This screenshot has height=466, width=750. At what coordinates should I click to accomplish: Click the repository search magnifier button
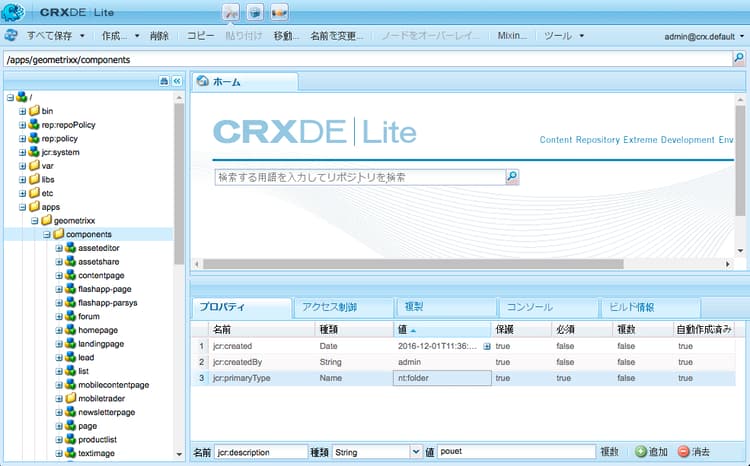pos(512,177)
